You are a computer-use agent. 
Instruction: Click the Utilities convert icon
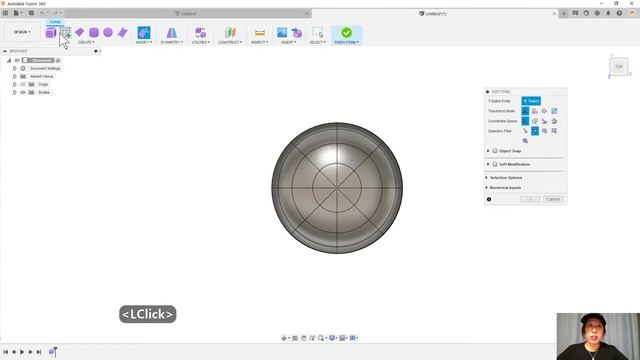[x=200, y=33]
